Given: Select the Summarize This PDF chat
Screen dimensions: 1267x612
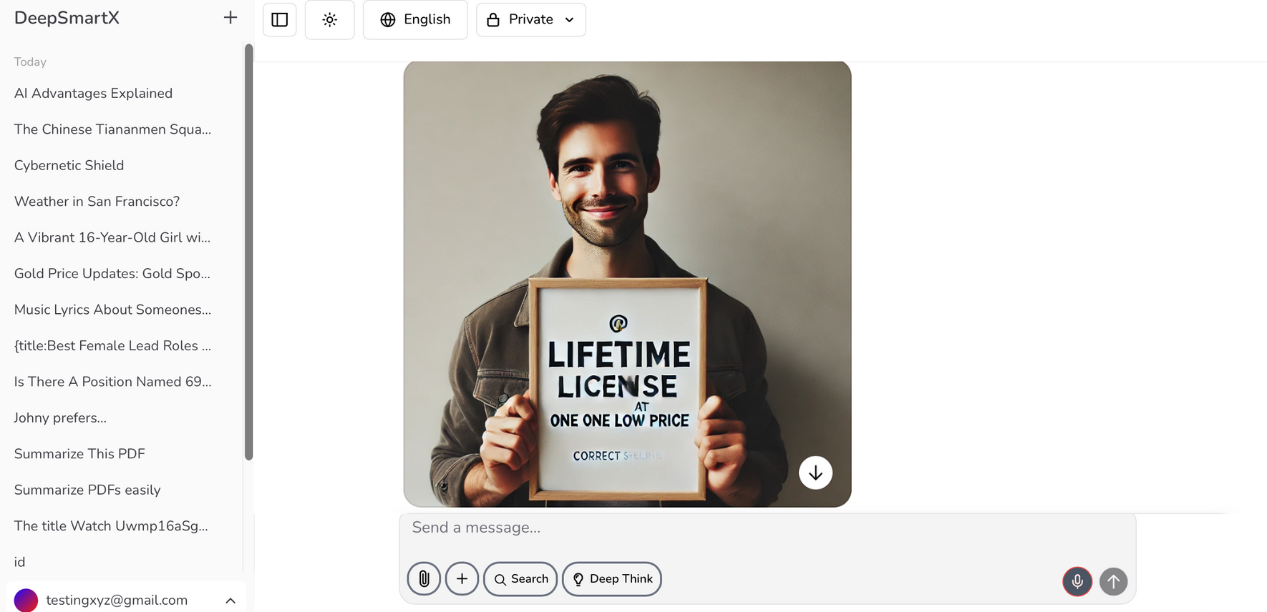Looking at the screenshot, I should pos(80,454).
